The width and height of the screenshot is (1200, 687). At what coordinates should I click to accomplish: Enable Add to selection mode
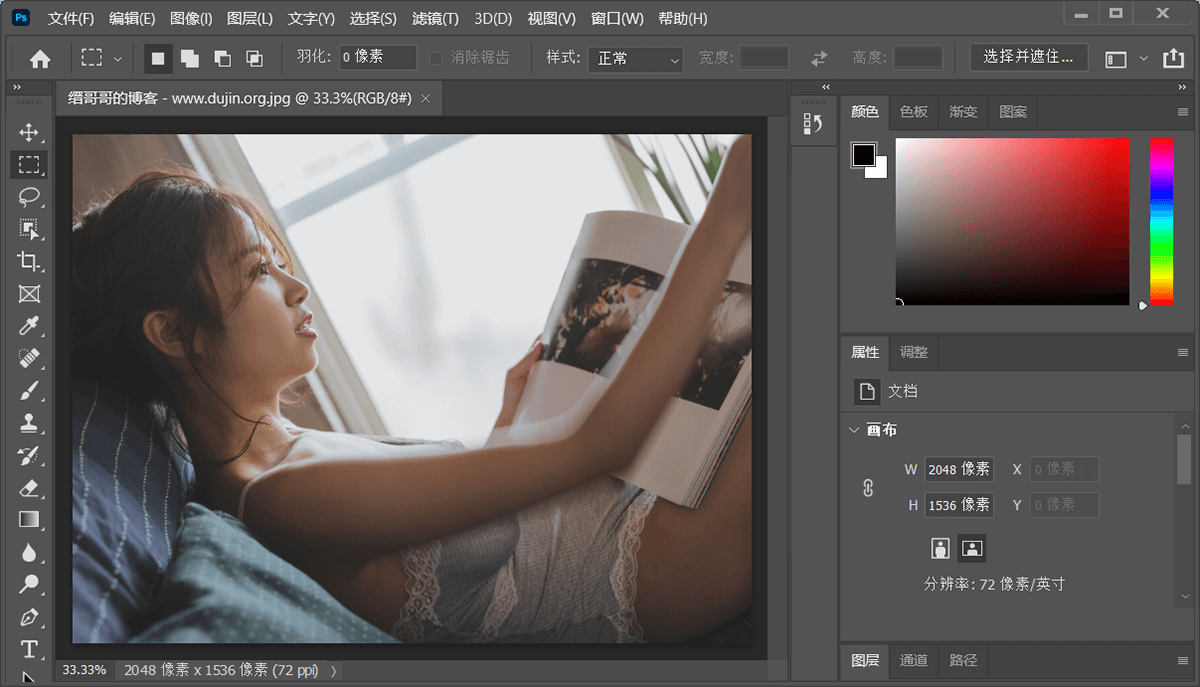coord(189,58)
